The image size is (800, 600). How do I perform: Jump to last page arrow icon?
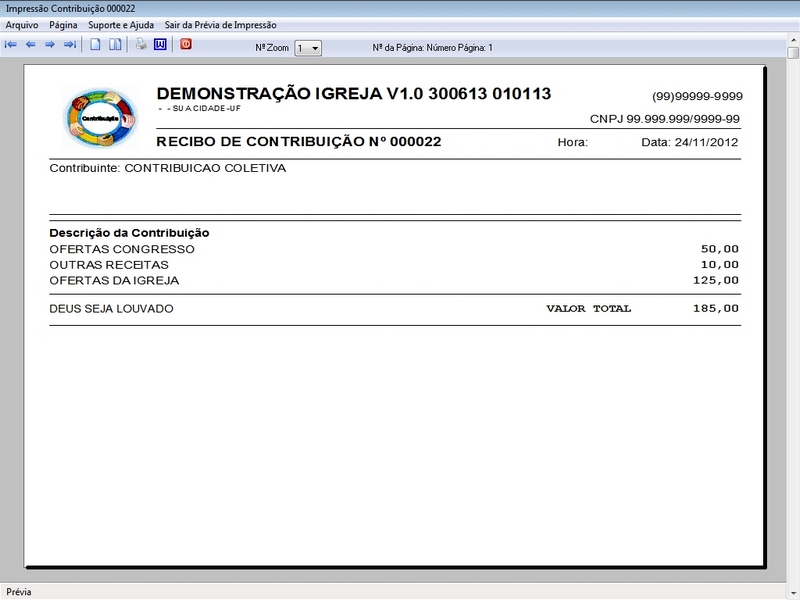(70, 45)
